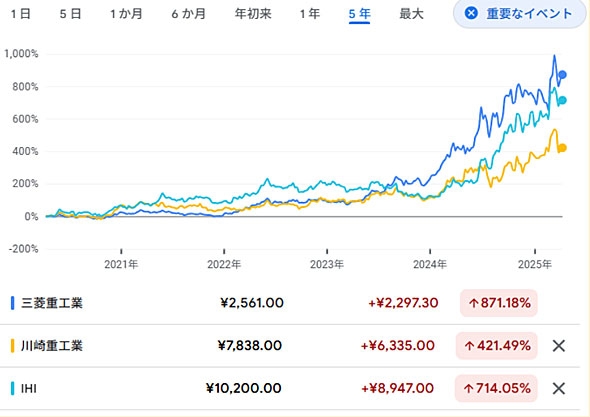The width and height of the screenshot is (590, 417).
Task: Open the 川崎重工業 stock name
Action: (52, 345)
